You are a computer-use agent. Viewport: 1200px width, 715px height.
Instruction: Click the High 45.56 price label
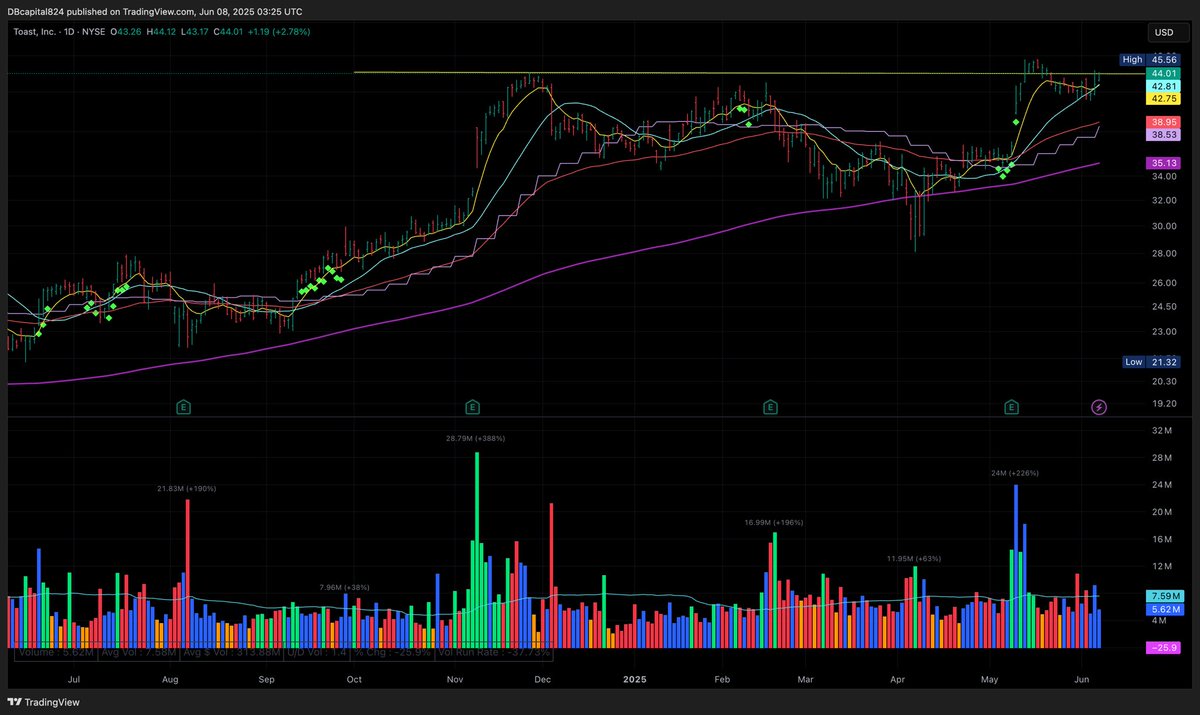pos(1149,60)
